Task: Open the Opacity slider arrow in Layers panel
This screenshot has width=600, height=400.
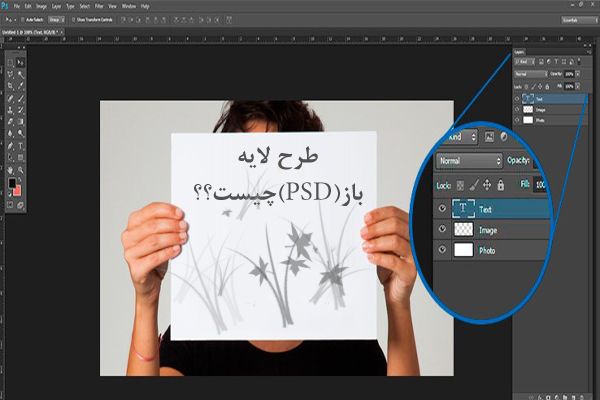Action: tap(578, 74)
